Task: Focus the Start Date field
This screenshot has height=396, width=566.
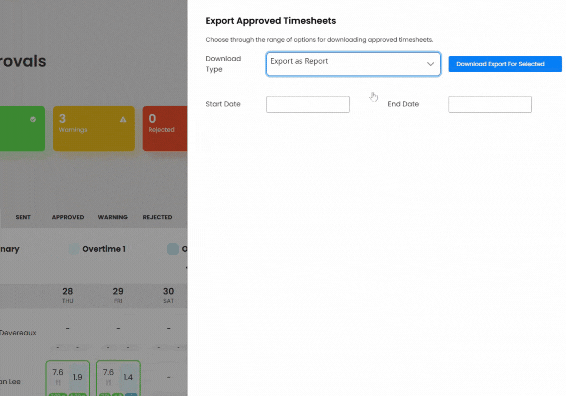Action: point(308,104)
